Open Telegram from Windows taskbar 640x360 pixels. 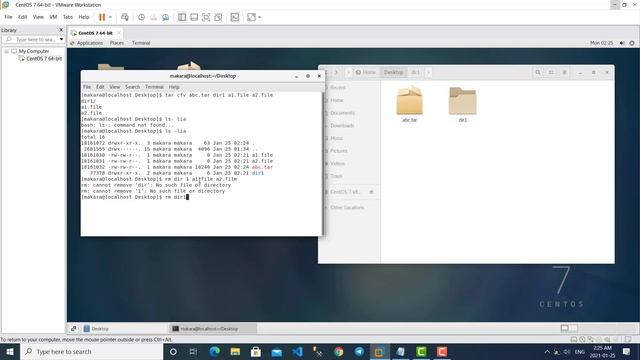[359, 351]
